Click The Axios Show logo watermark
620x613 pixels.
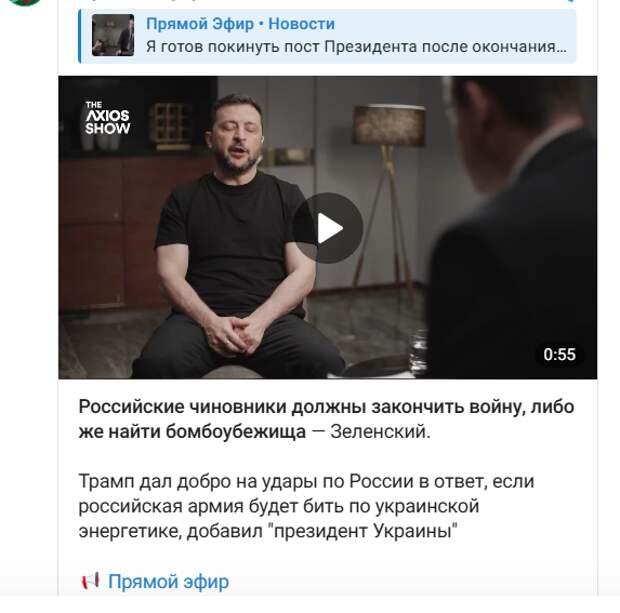(108, 118)
